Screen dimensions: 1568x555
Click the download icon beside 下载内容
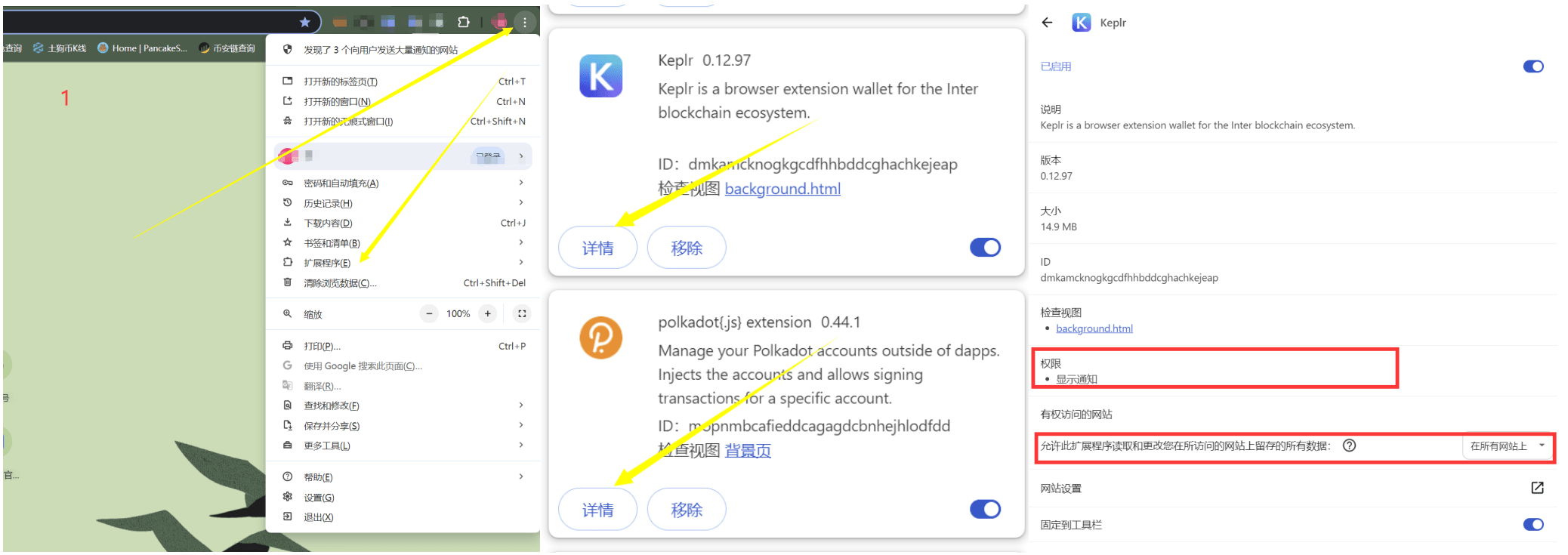[287, 223]
